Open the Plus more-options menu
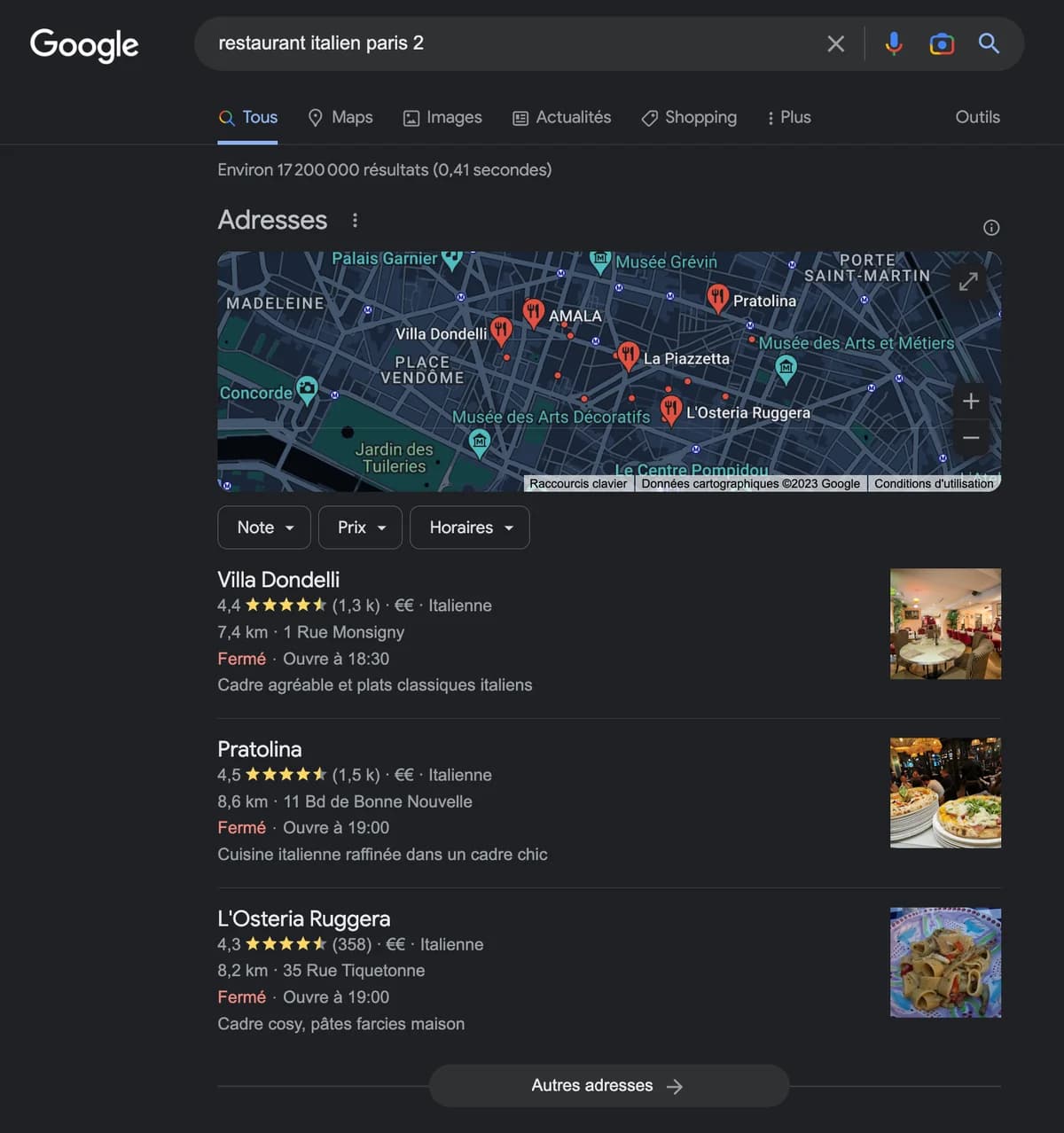This screenshot has height=1133, width=1064. 788,117
